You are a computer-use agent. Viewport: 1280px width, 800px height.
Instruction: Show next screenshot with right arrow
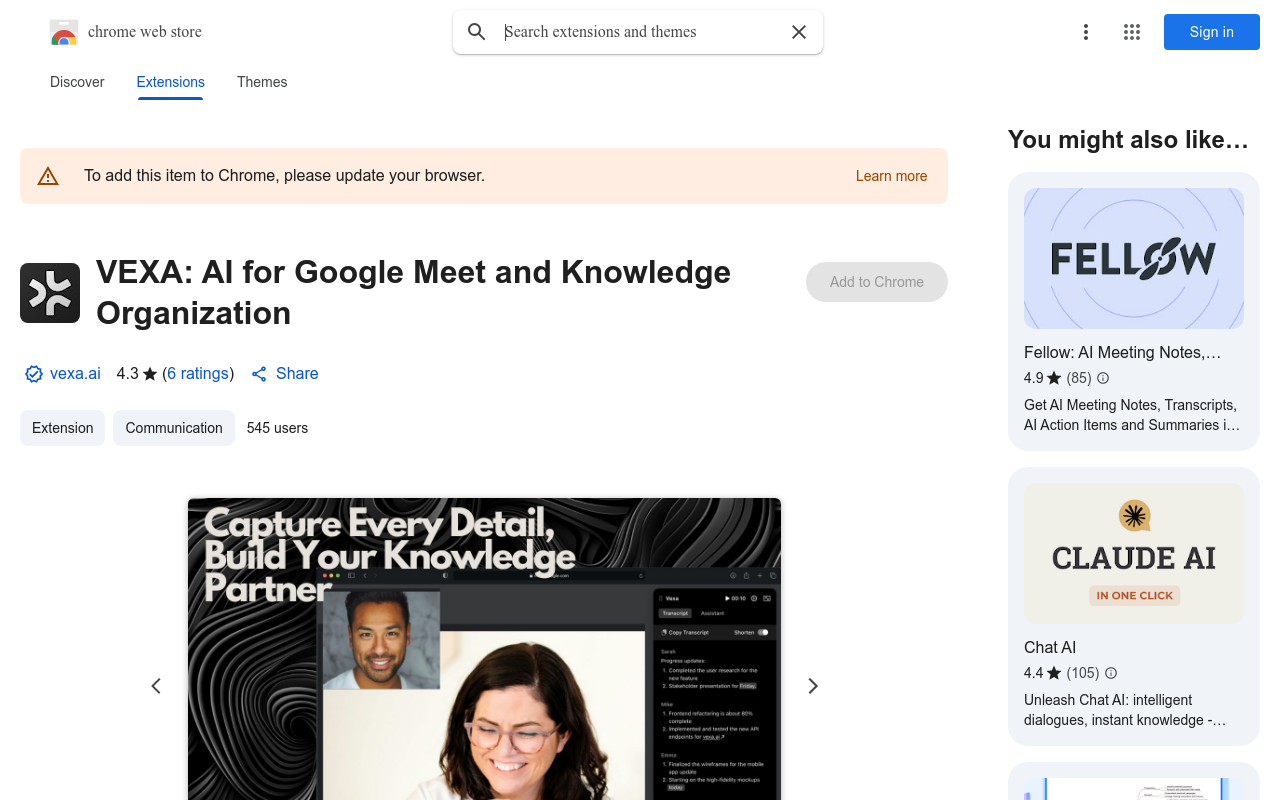pos(813,686)
